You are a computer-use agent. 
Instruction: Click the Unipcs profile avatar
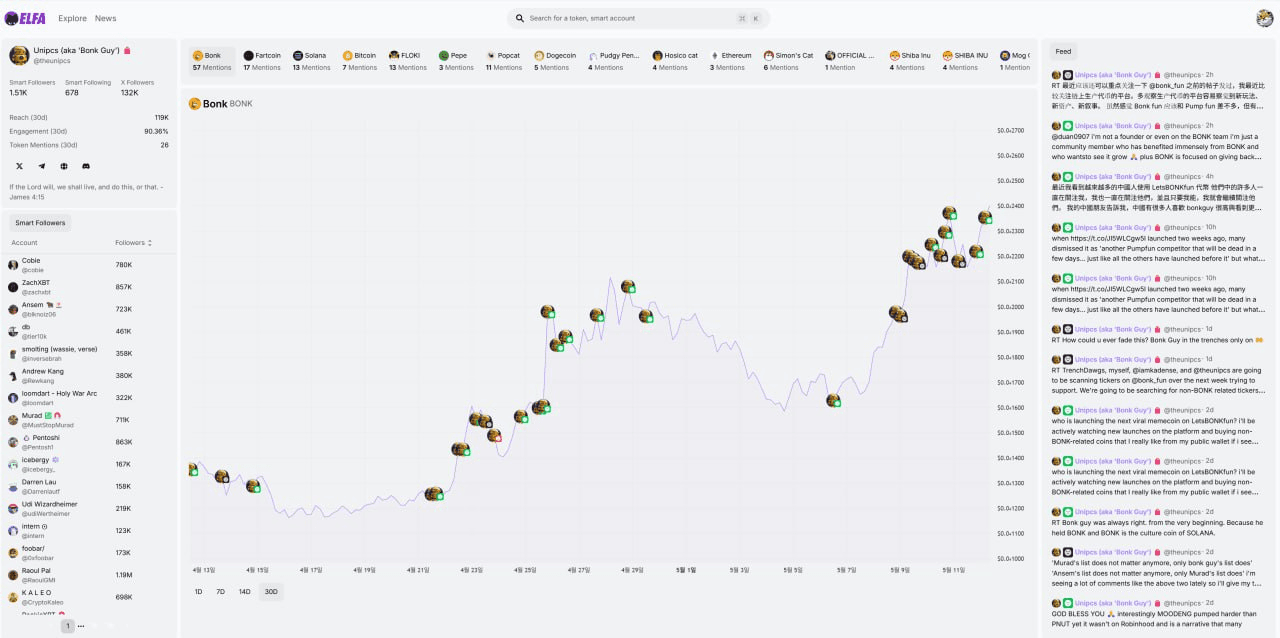point(19,55)
